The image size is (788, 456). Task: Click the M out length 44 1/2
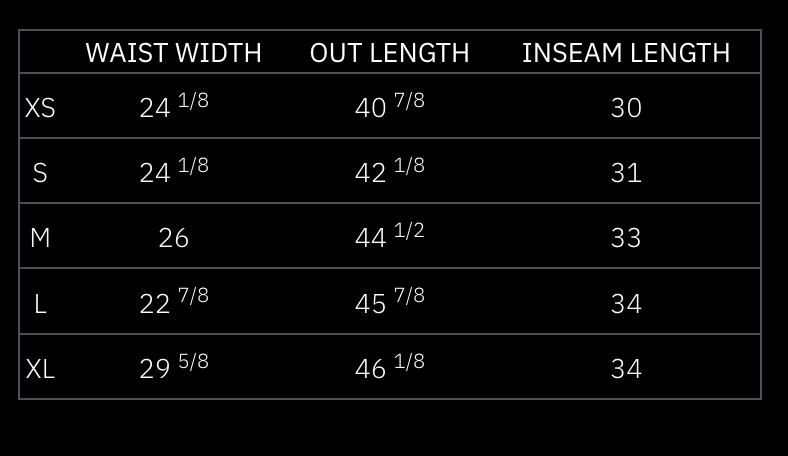point(389,236)
